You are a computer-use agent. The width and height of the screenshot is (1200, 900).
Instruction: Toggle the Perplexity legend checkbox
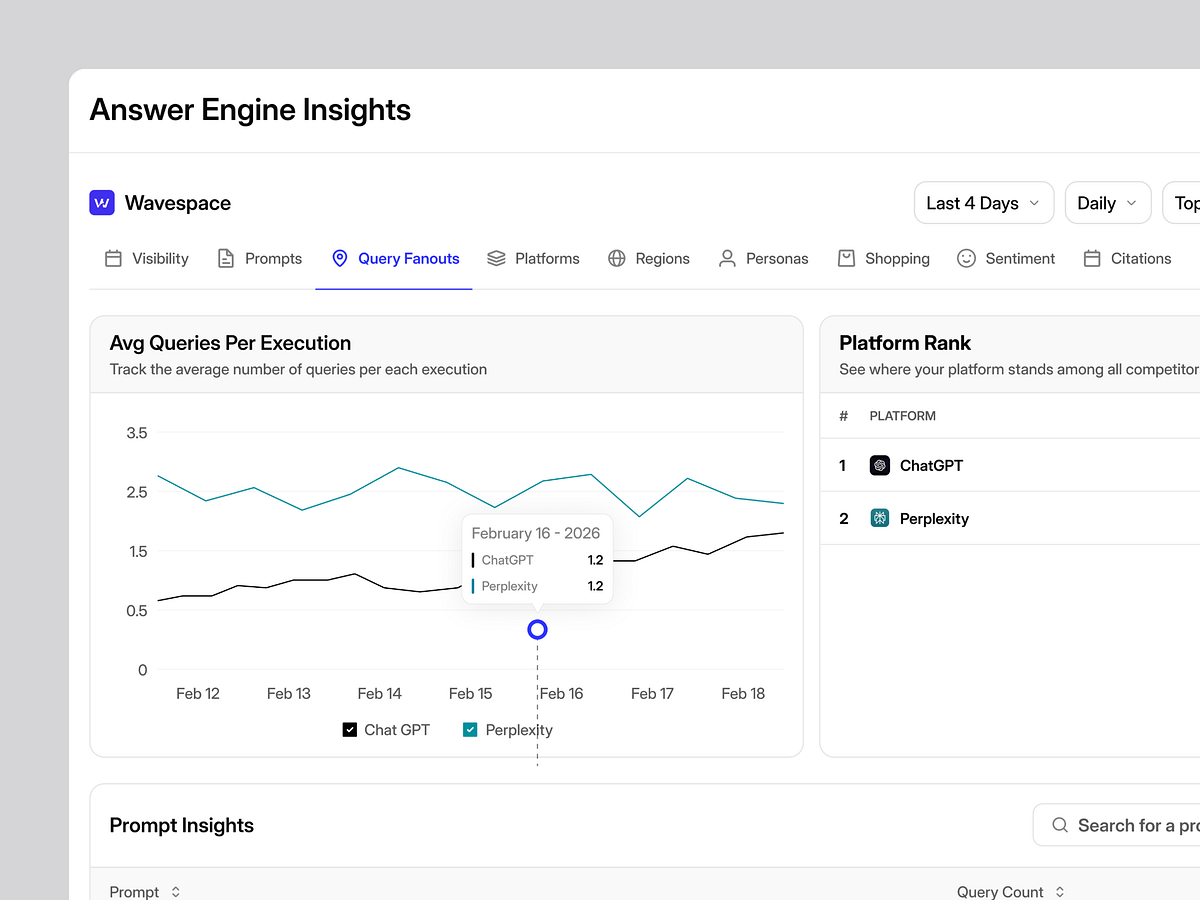pyautogui.click(x=470, y=730)
